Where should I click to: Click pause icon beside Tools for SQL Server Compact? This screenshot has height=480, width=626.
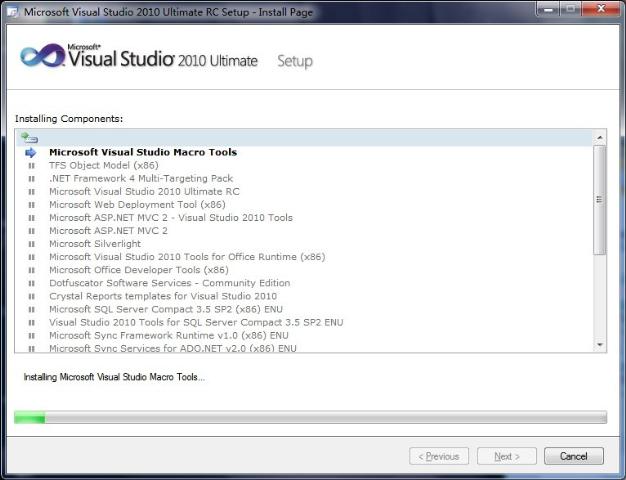click(32, 323)
